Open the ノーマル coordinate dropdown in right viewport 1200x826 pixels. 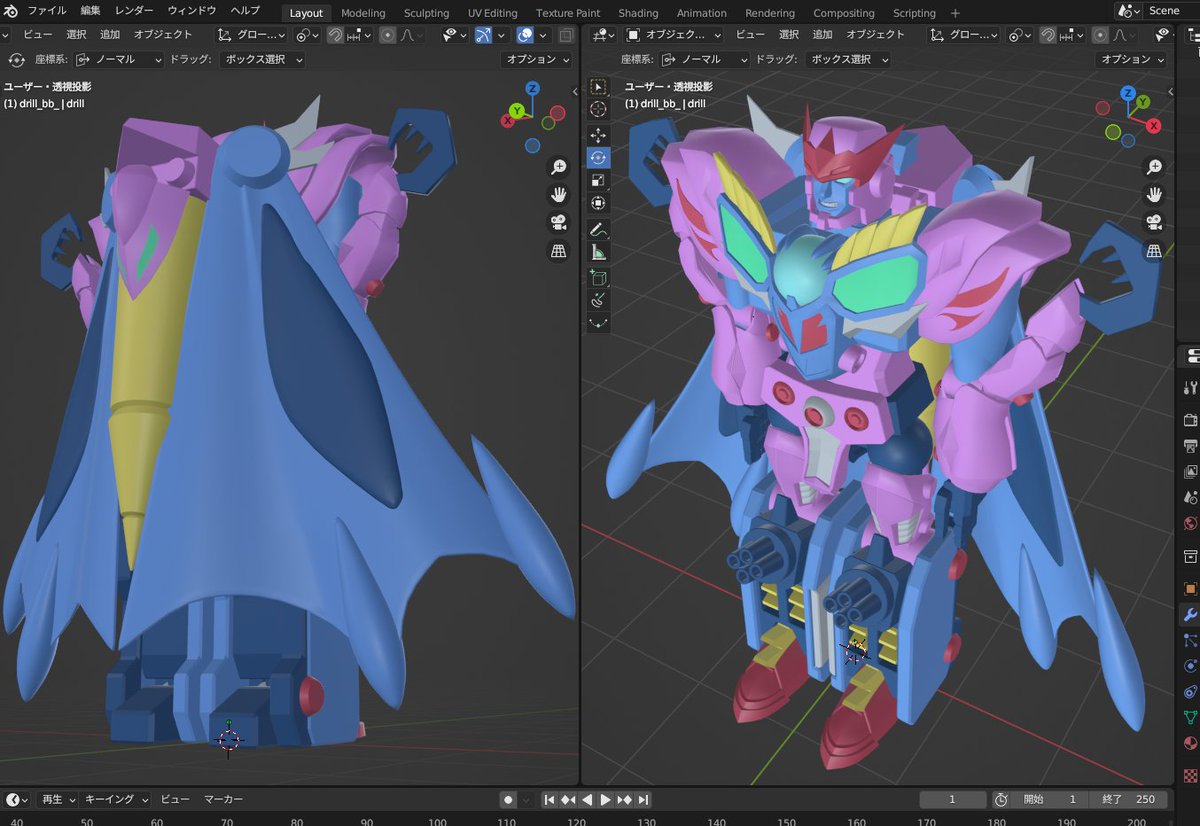[x=705, y=59]
